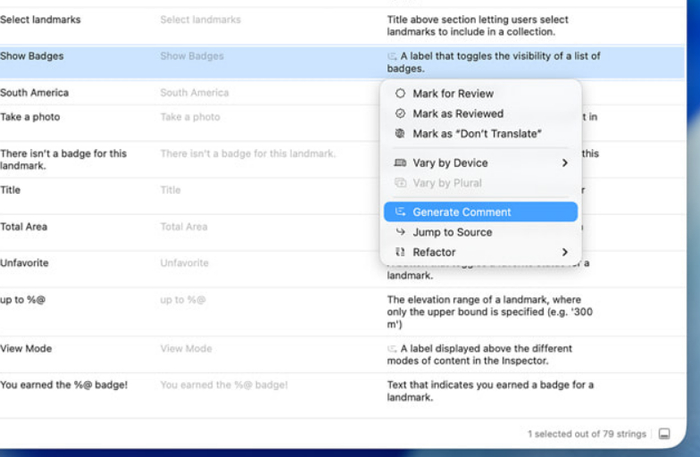Screen dimensions: 700x457
Task: Toggle the bottom panel button in status bar
Action: click(x=665, y=434)
